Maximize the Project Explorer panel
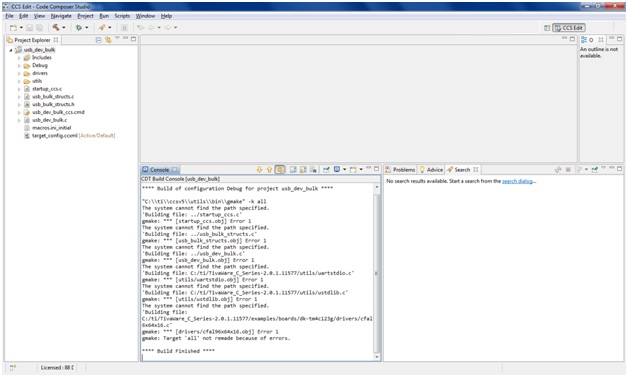Screen dimensions: 628x377 coord(133,39)
